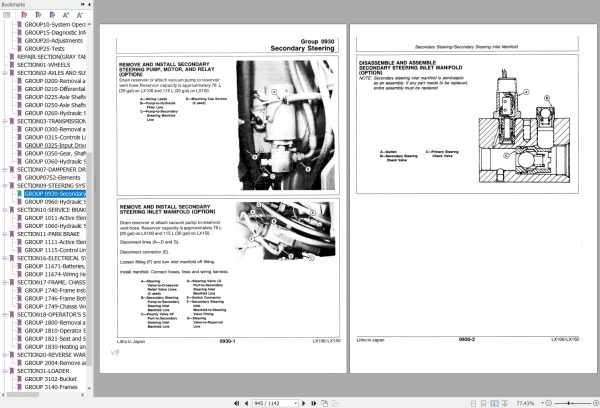Open bookmark panel options menu icon
The width and height of the screenshot is (600, 408).
[x=7, y=15]
